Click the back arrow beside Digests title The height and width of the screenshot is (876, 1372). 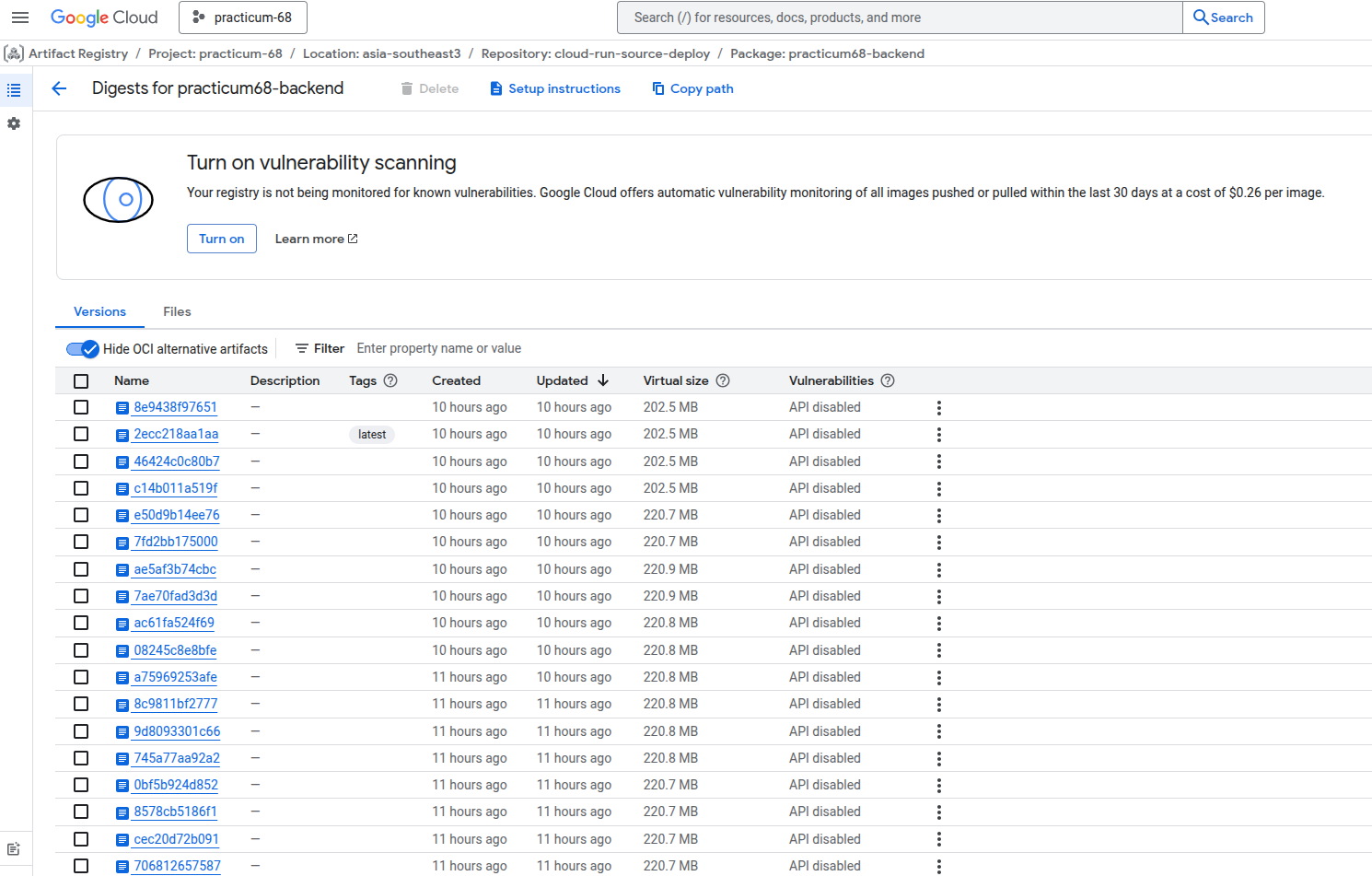(60, 88)
